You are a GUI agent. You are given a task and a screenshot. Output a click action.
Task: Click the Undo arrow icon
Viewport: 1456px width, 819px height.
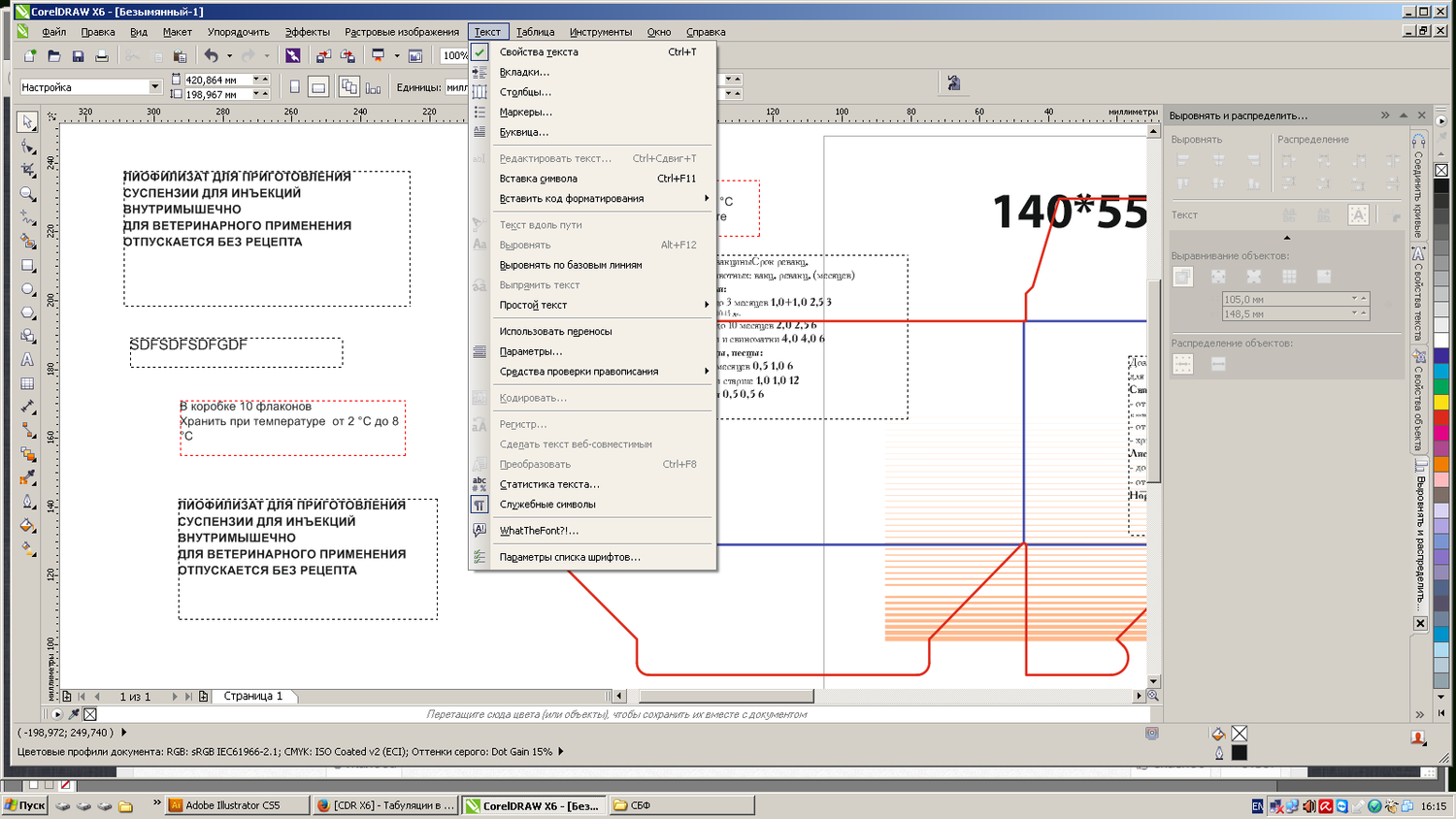point(211,56)
